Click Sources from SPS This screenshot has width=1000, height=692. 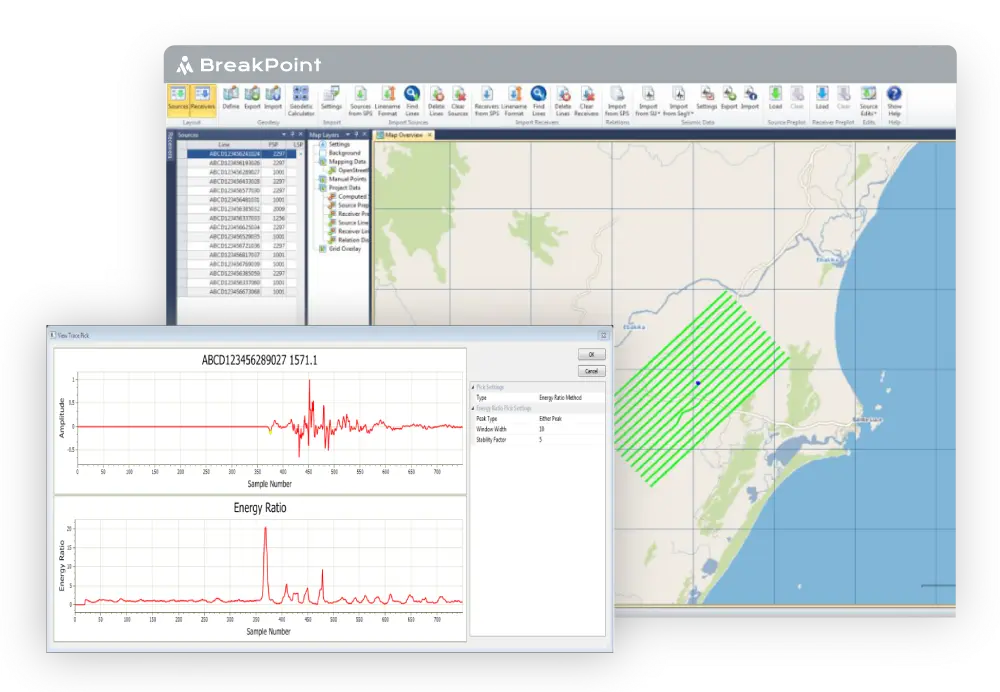point(360,101)
